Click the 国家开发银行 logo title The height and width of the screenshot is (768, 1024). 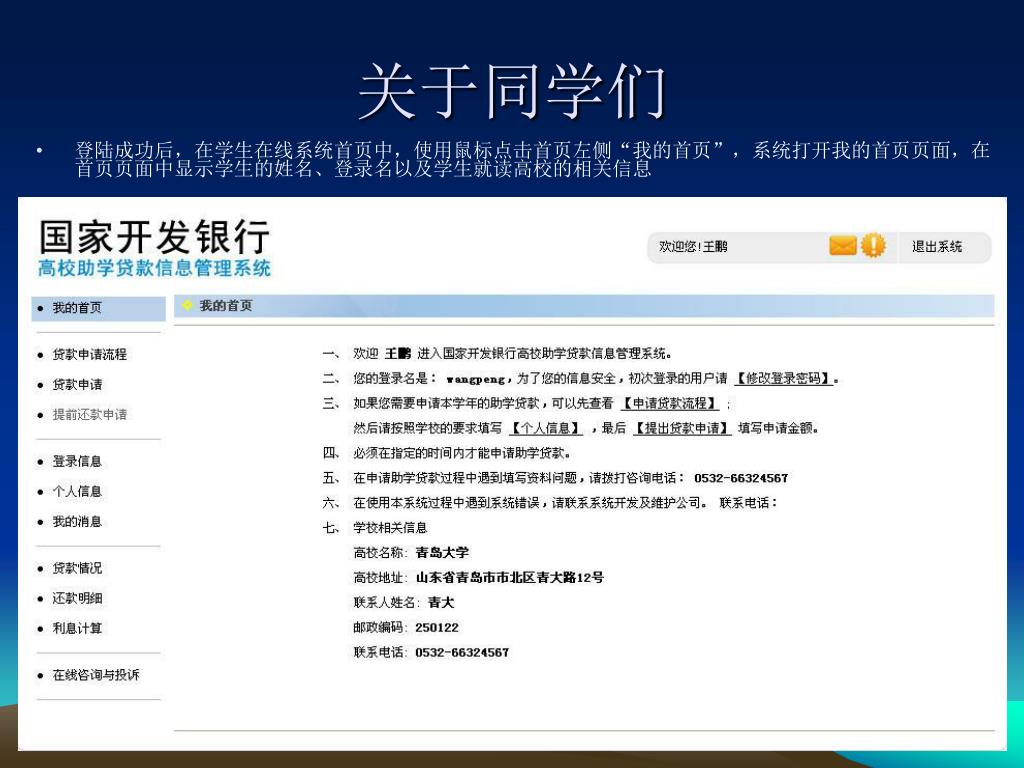click(154, 238)
